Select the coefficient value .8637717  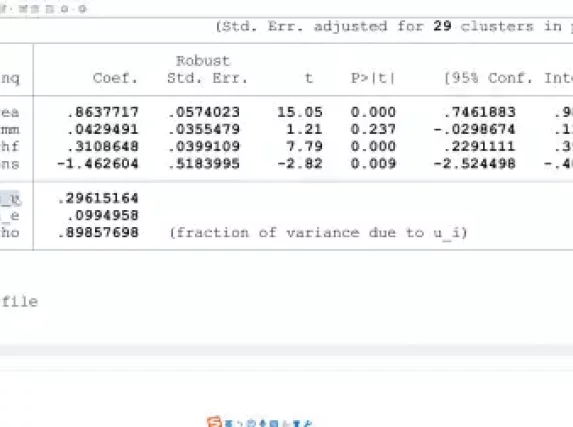click(x=103, y=112)
